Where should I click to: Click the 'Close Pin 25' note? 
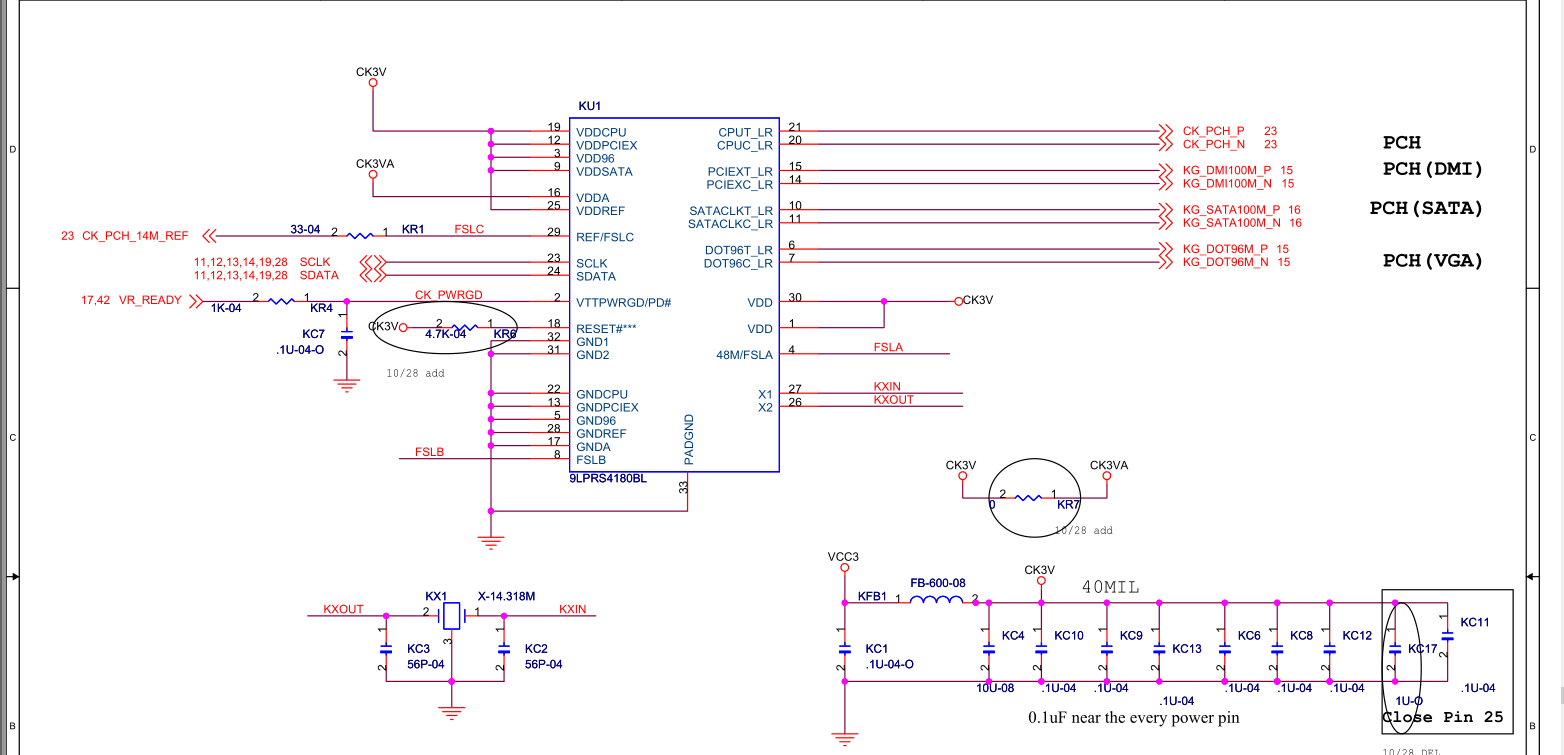(x=1442, y=717)
